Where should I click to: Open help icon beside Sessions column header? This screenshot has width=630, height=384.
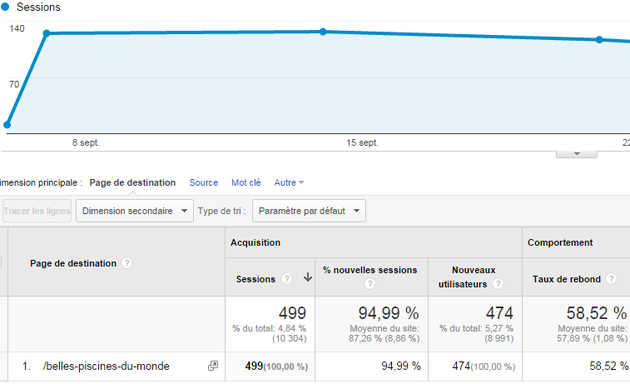286,279
